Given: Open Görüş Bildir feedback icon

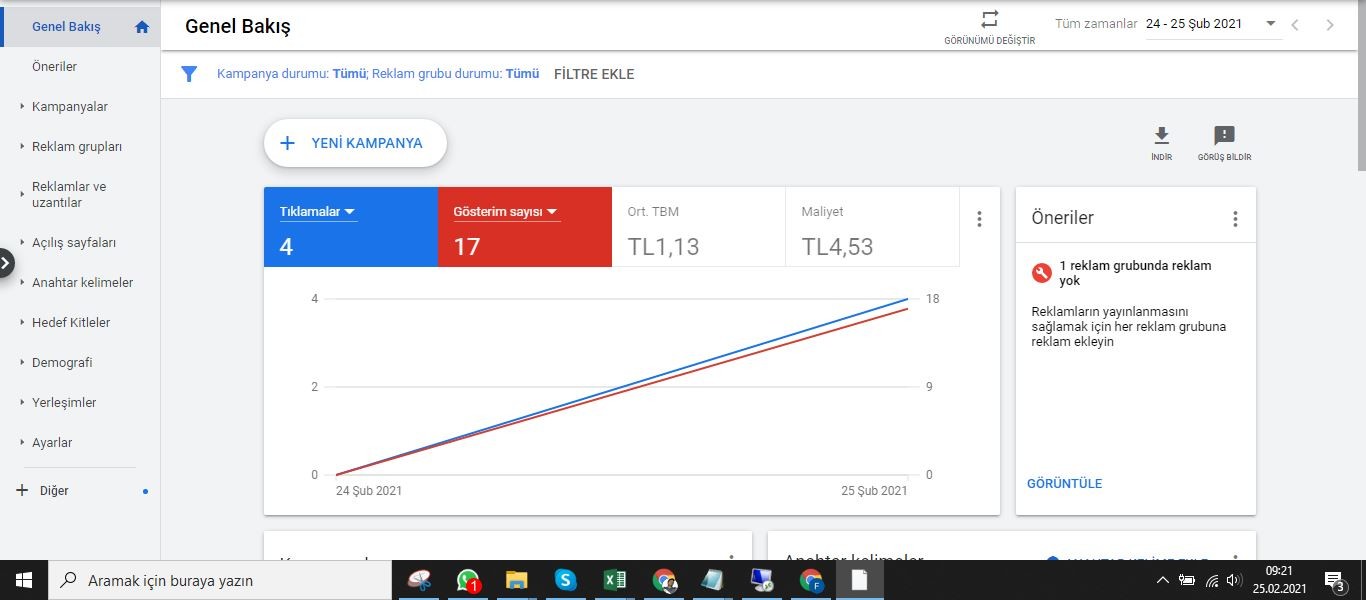Looking at the screenshot, I should (1224, 136).
